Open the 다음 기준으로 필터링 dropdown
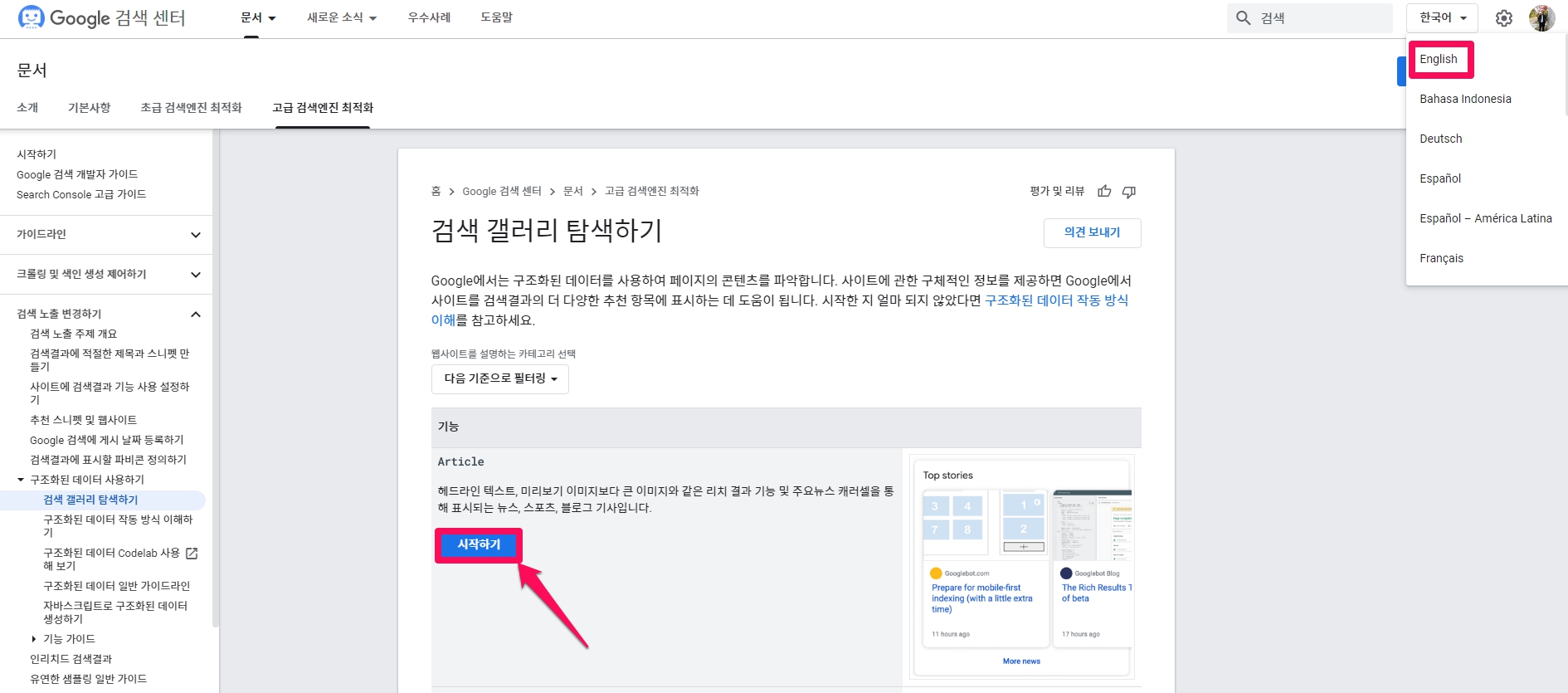 (500, 378)
